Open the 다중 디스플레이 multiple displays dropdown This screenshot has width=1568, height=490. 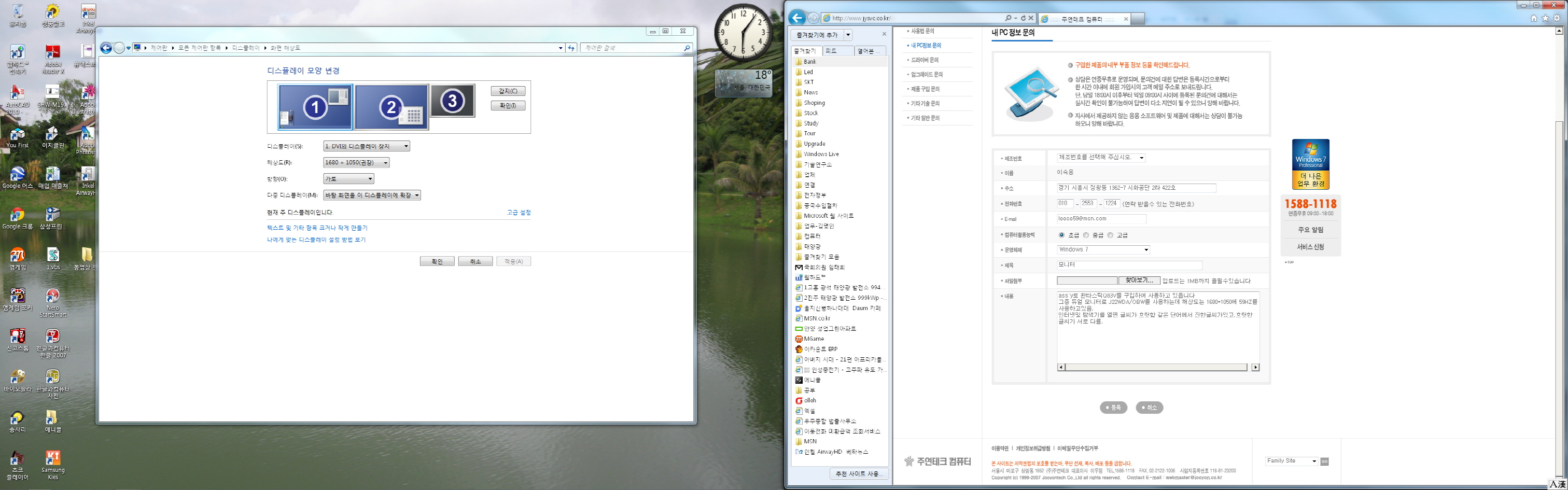pyautogui.click(x=372, y=195)
